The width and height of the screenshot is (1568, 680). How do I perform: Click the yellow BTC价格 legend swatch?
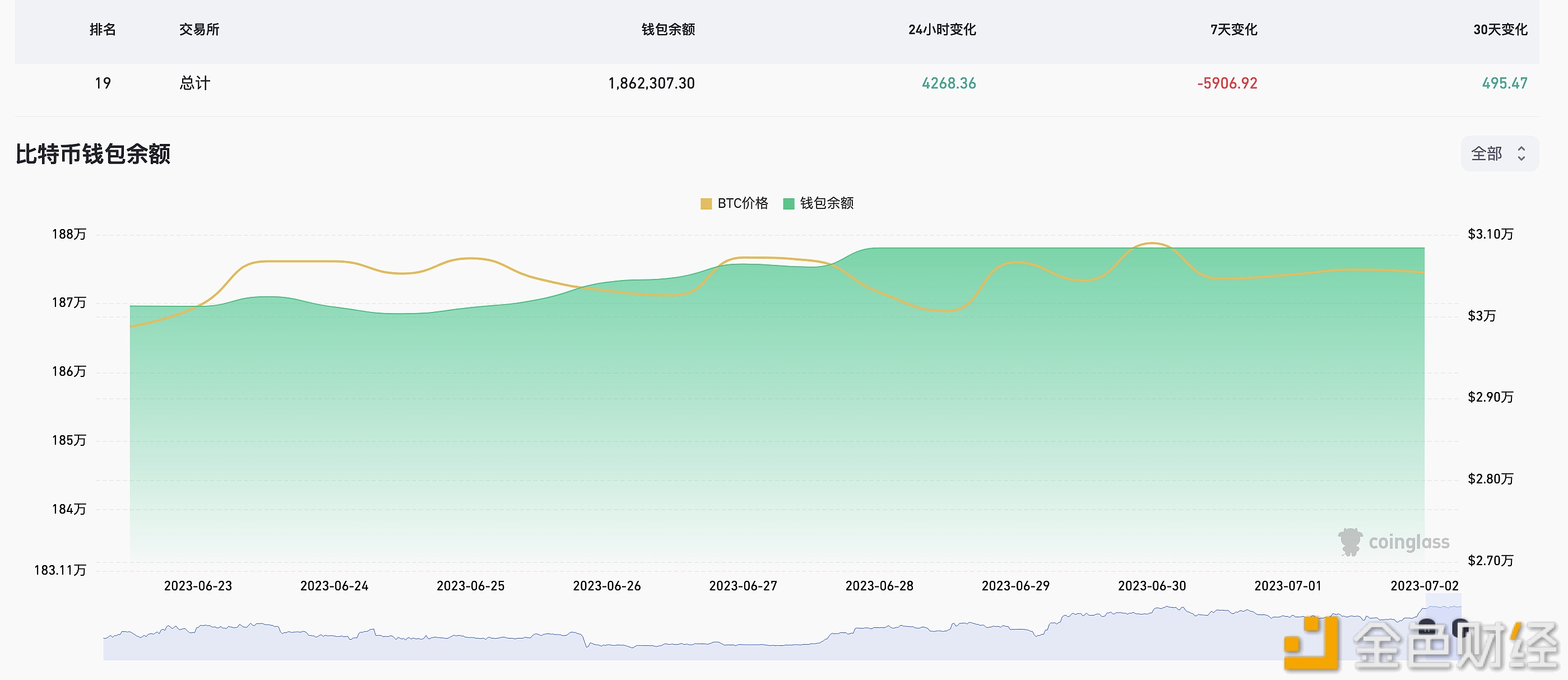(x=706, y=204)
